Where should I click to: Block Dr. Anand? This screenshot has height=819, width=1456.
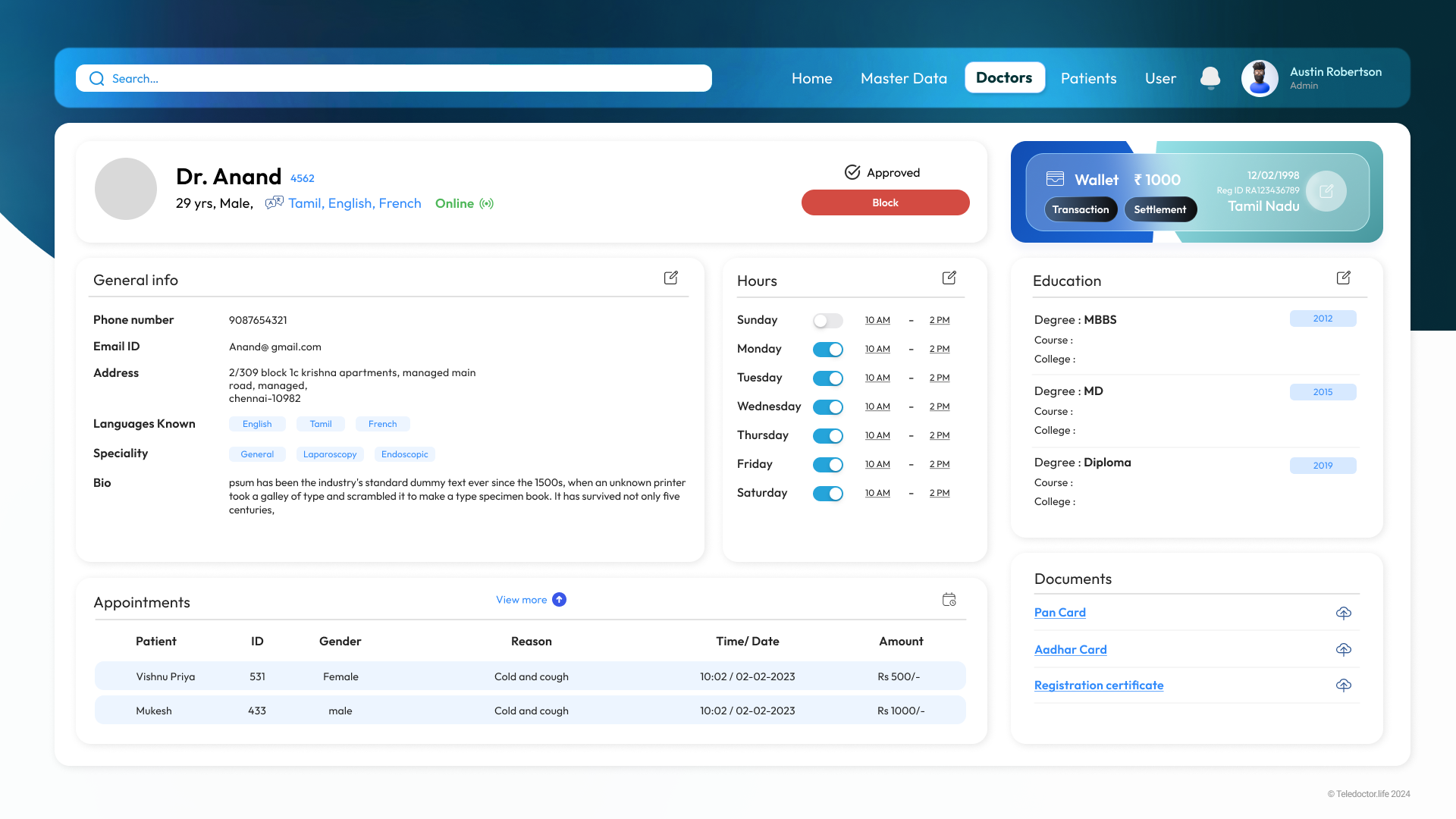point(885,202)
